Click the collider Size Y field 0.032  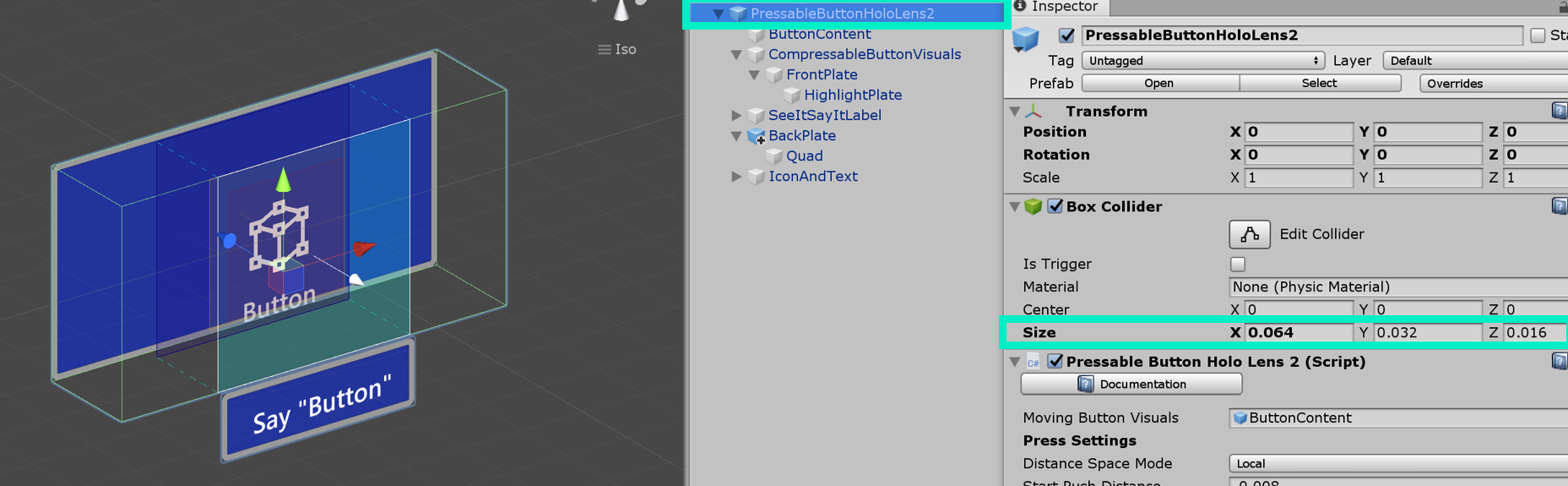pos(1429,332)
